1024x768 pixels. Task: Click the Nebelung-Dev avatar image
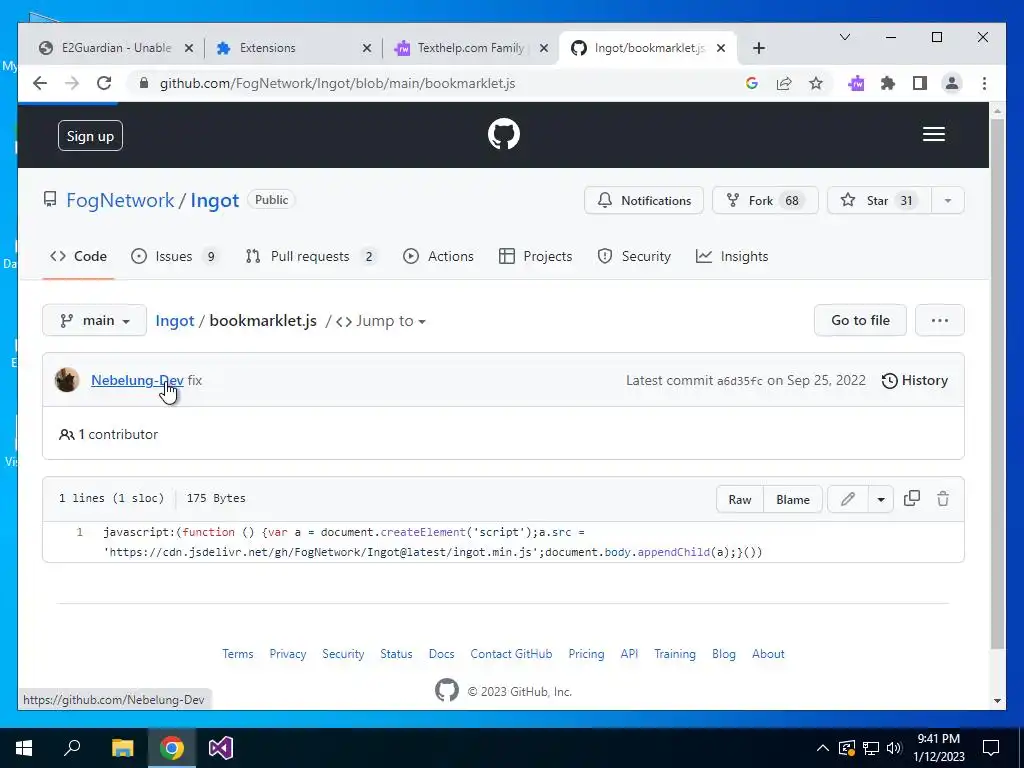(67, 380)
